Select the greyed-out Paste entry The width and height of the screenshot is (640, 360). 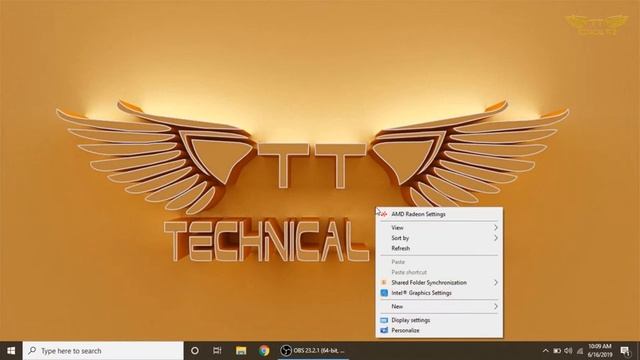pyautogui.click(x=439, y=262)
